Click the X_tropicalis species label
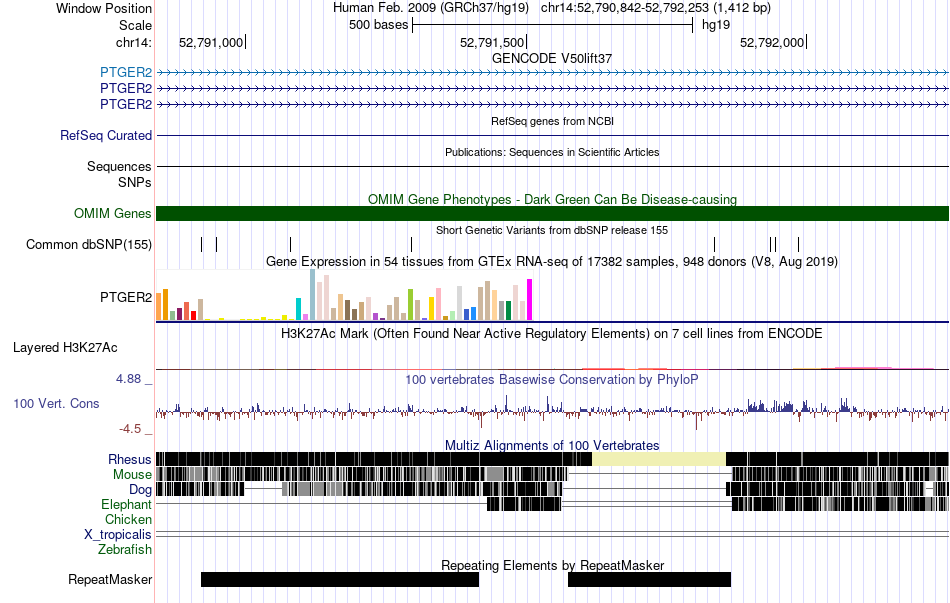 (x=118, y=535)
